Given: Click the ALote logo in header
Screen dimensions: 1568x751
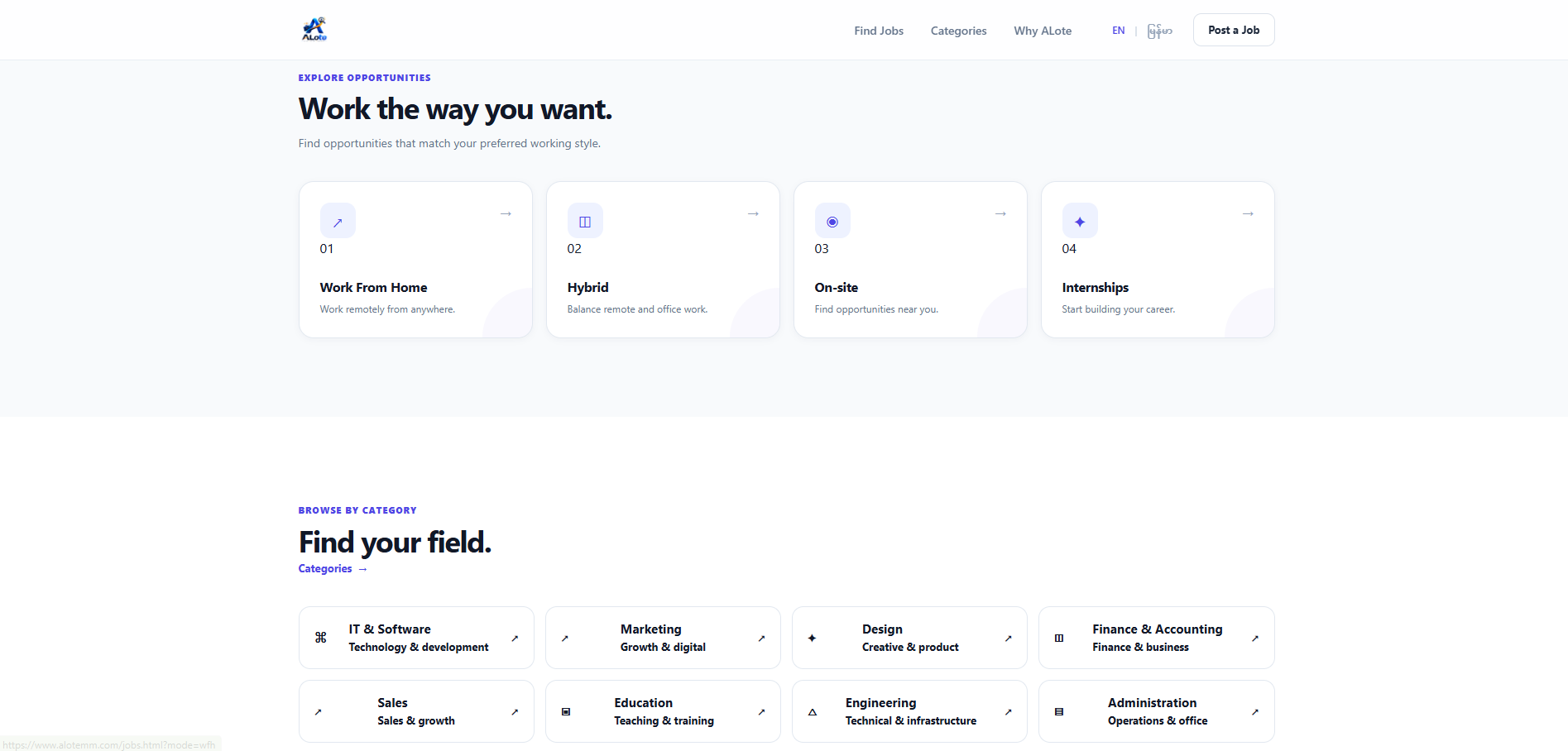Looking at the screenshot, I should 314,29.
